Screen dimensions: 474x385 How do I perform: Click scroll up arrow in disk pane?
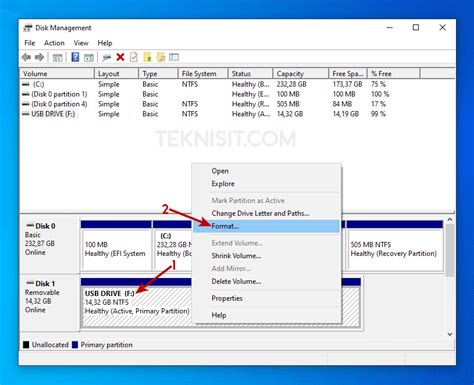450,219
